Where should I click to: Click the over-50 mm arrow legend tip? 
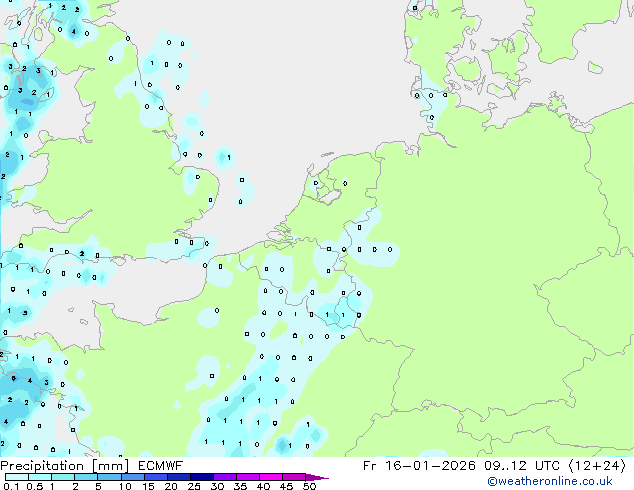pos(317,477)
